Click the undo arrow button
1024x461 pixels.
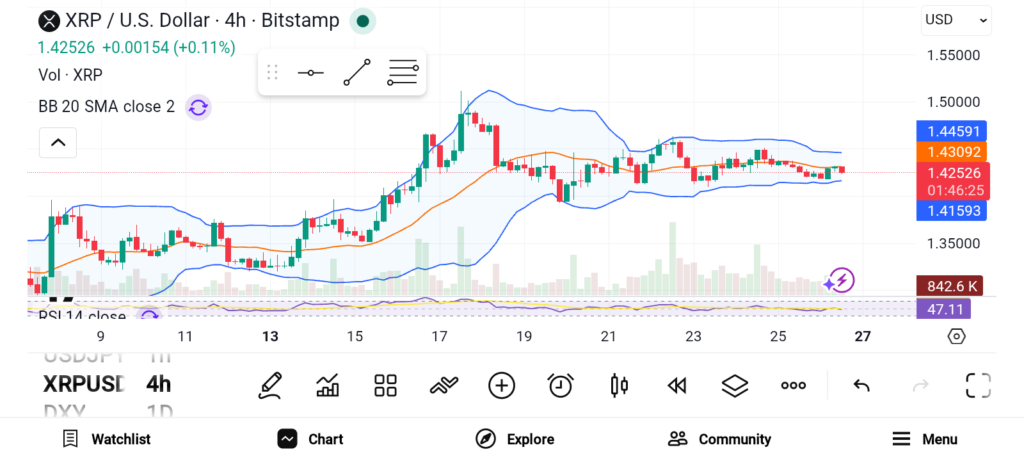click(x=861, y=385)
